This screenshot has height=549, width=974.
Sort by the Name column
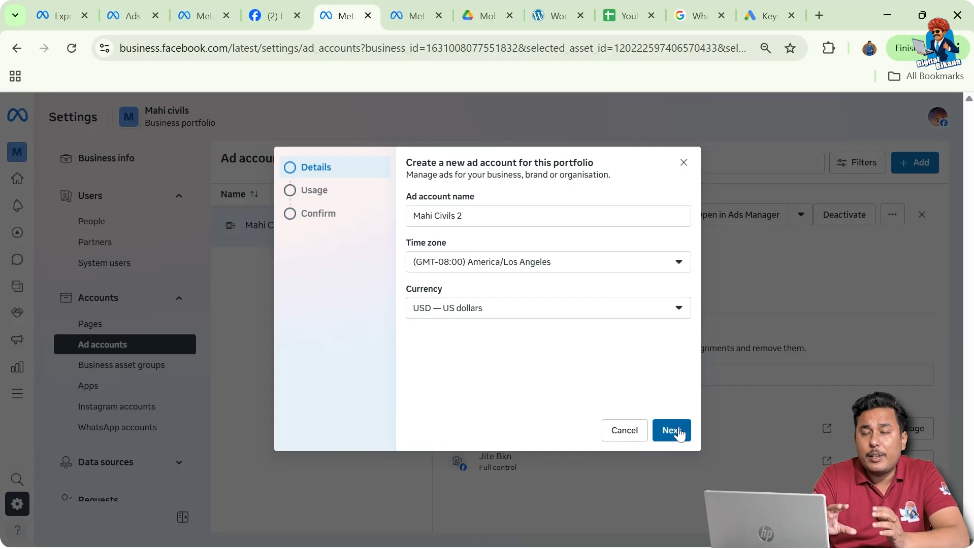[239, 194]
